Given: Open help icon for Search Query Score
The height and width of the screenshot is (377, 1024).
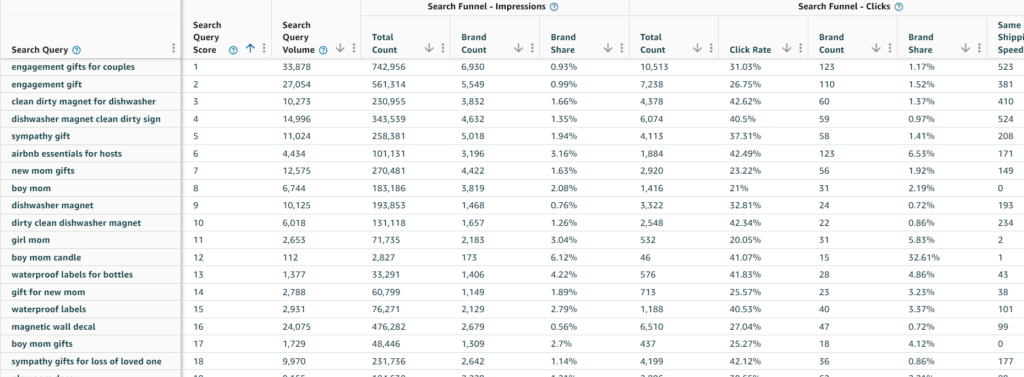Looking at the screenshot, I should [x=233, y=50].
